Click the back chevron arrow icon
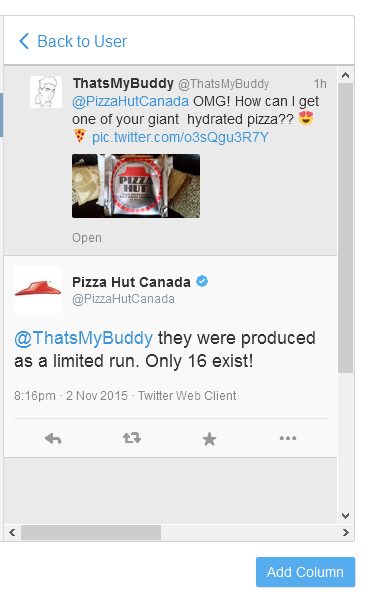Screen dimensions: 368x598 pos(24,41)
